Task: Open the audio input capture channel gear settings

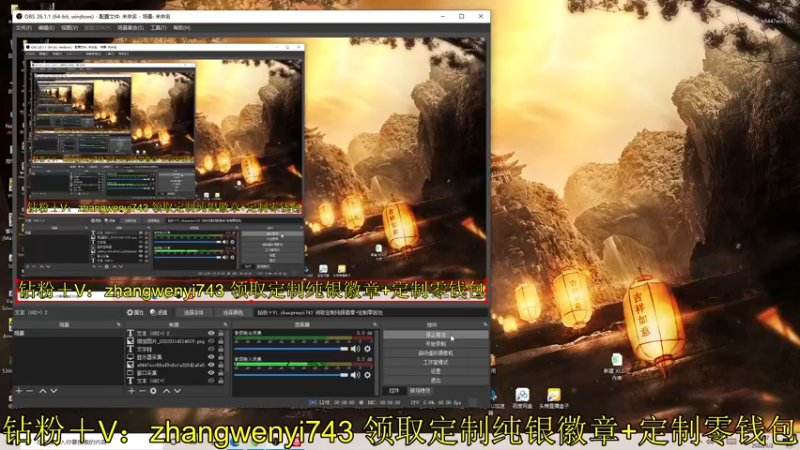Action: pos(367,375)
